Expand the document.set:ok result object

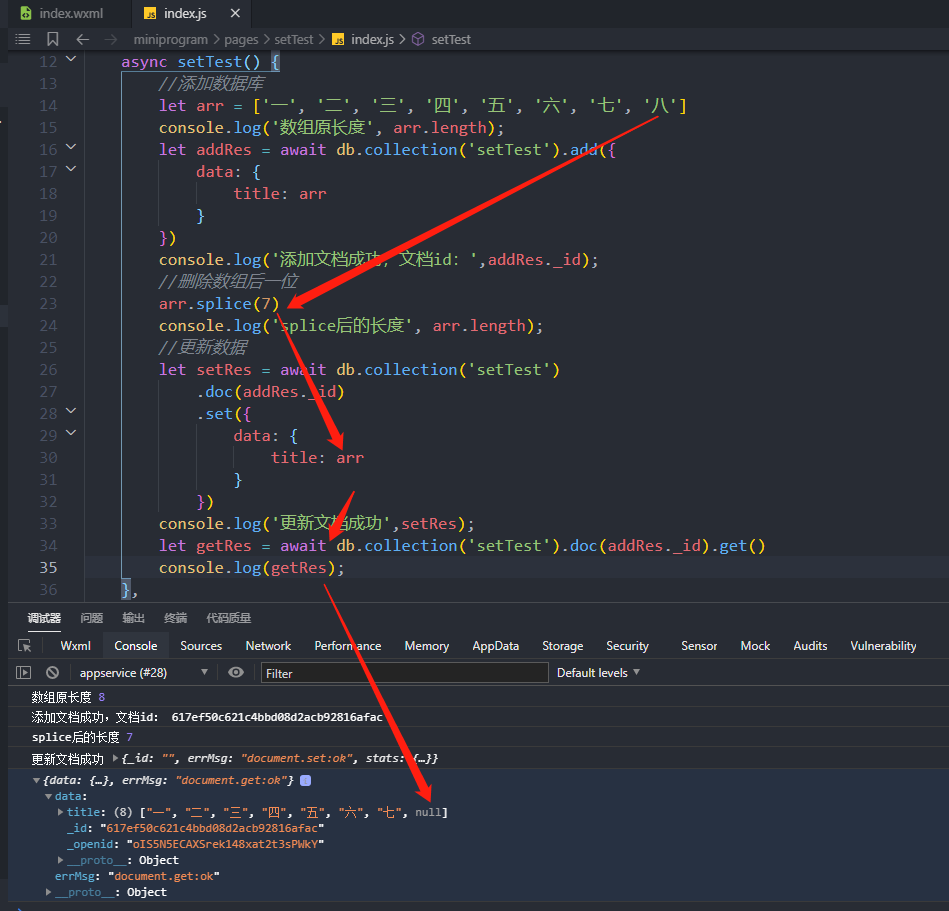(116, 758)
